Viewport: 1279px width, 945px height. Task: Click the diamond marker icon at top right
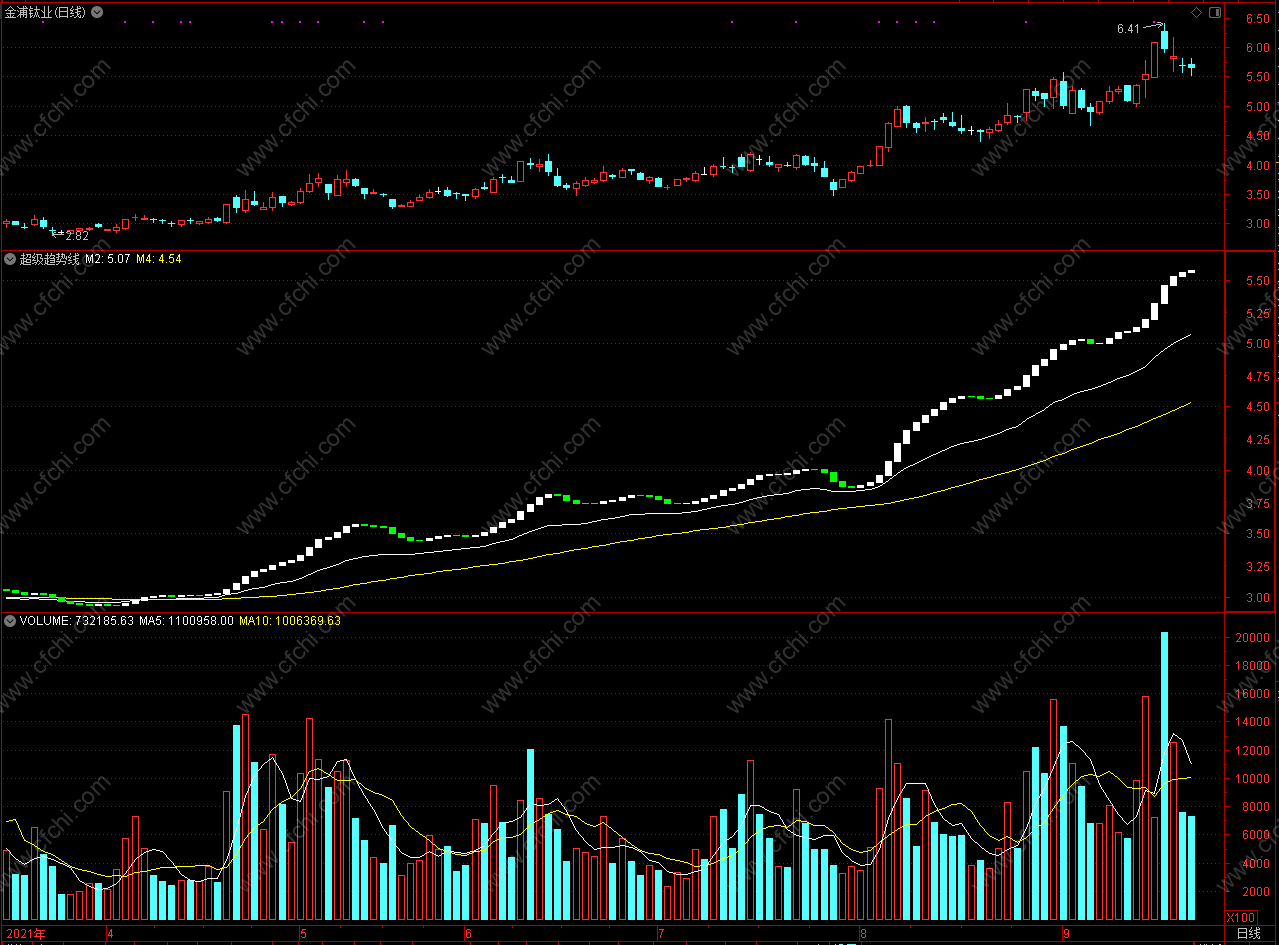click(1196, 12)
